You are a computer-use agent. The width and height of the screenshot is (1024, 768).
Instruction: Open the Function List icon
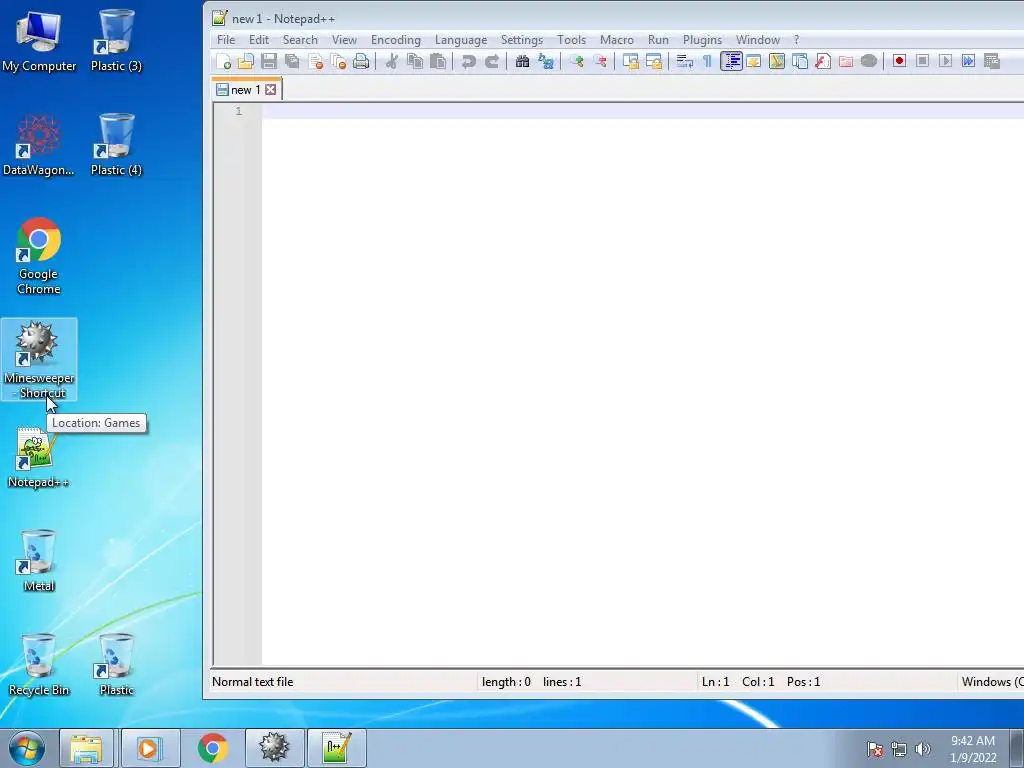click(x=823, y=61)
